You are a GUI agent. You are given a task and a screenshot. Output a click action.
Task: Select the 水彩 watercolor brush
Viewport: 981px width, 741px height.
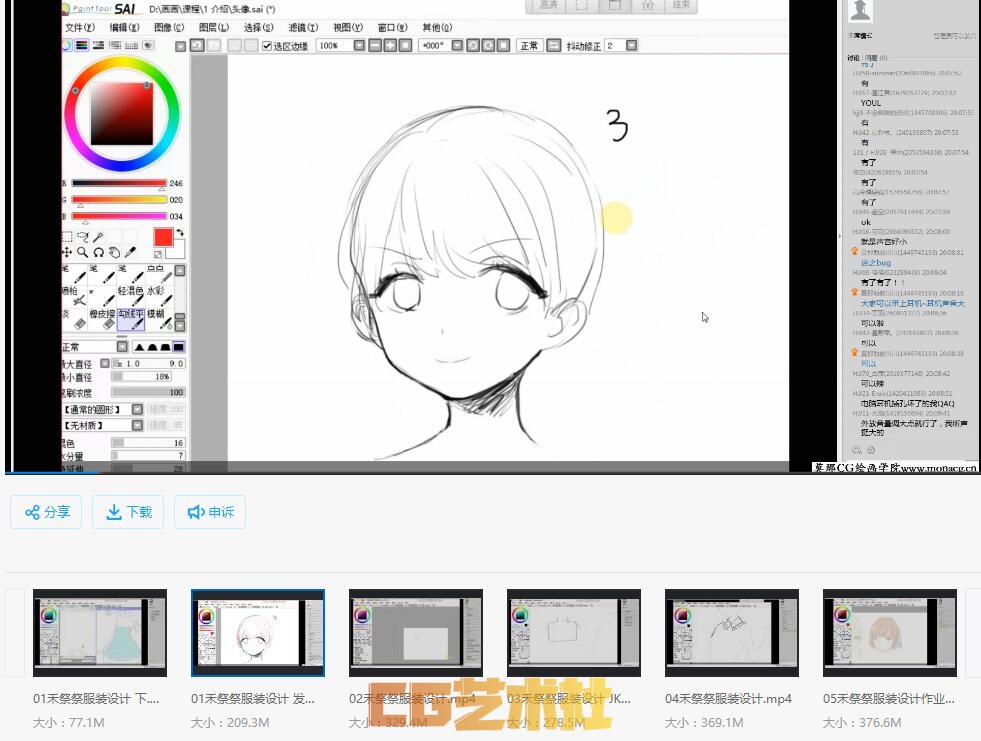pyautogui.click(x=160, y=296)
